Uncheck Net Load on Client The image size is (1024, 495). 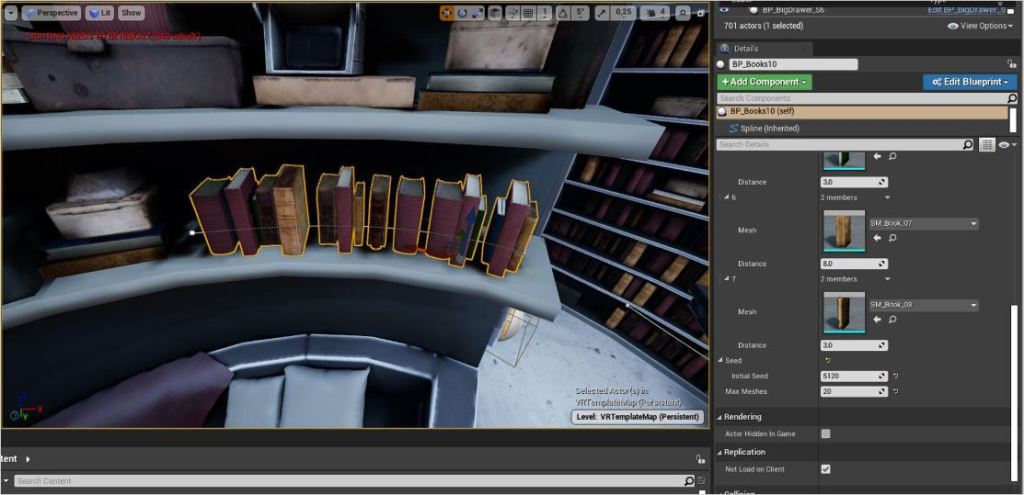point(825,468)
